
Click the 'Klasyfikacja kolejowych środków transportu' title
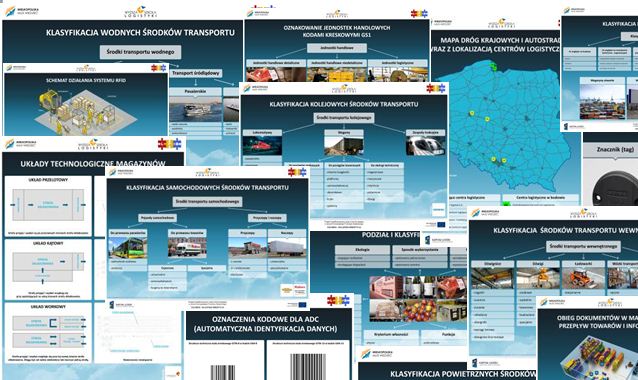pos(344,104)
